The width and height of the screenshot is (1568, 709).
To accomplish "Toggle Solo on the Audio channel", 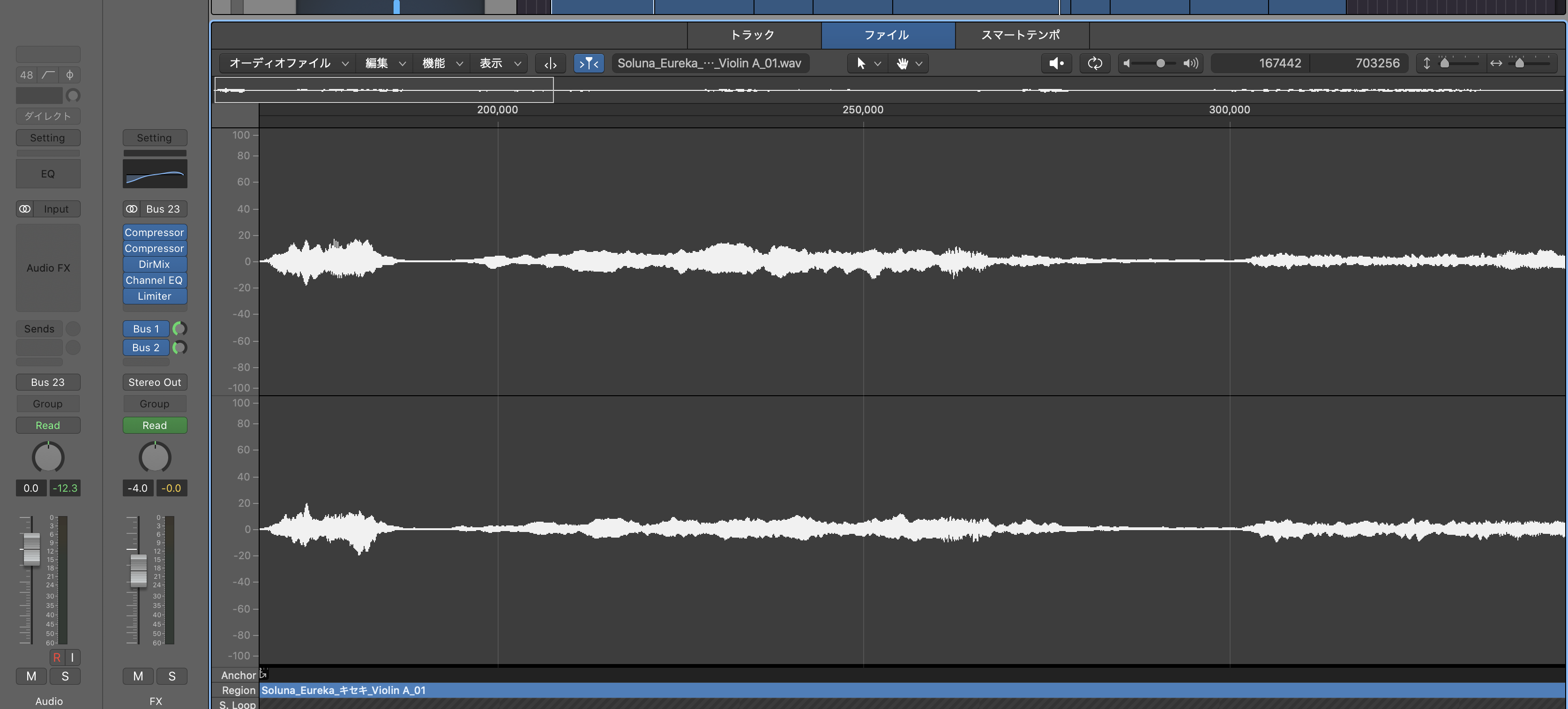I will [65, 676].
